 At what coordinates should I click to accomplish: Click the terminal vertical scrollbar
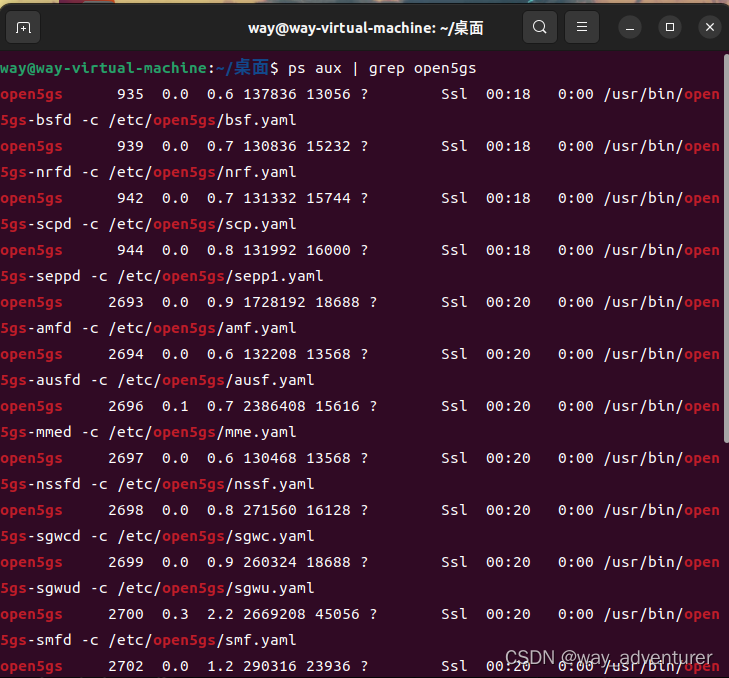pyautogui.click(x=726, y=249)
